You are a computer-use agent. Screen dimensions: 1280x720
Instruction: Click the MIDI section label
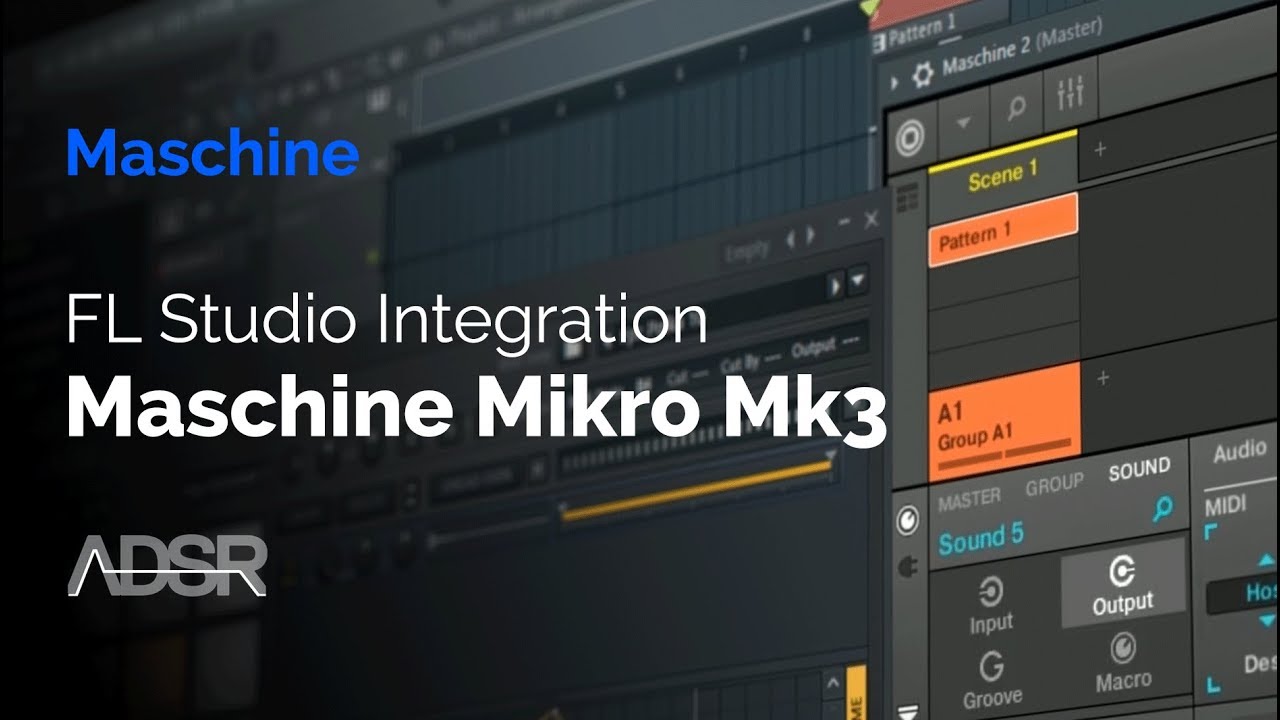click(1226, 506)
